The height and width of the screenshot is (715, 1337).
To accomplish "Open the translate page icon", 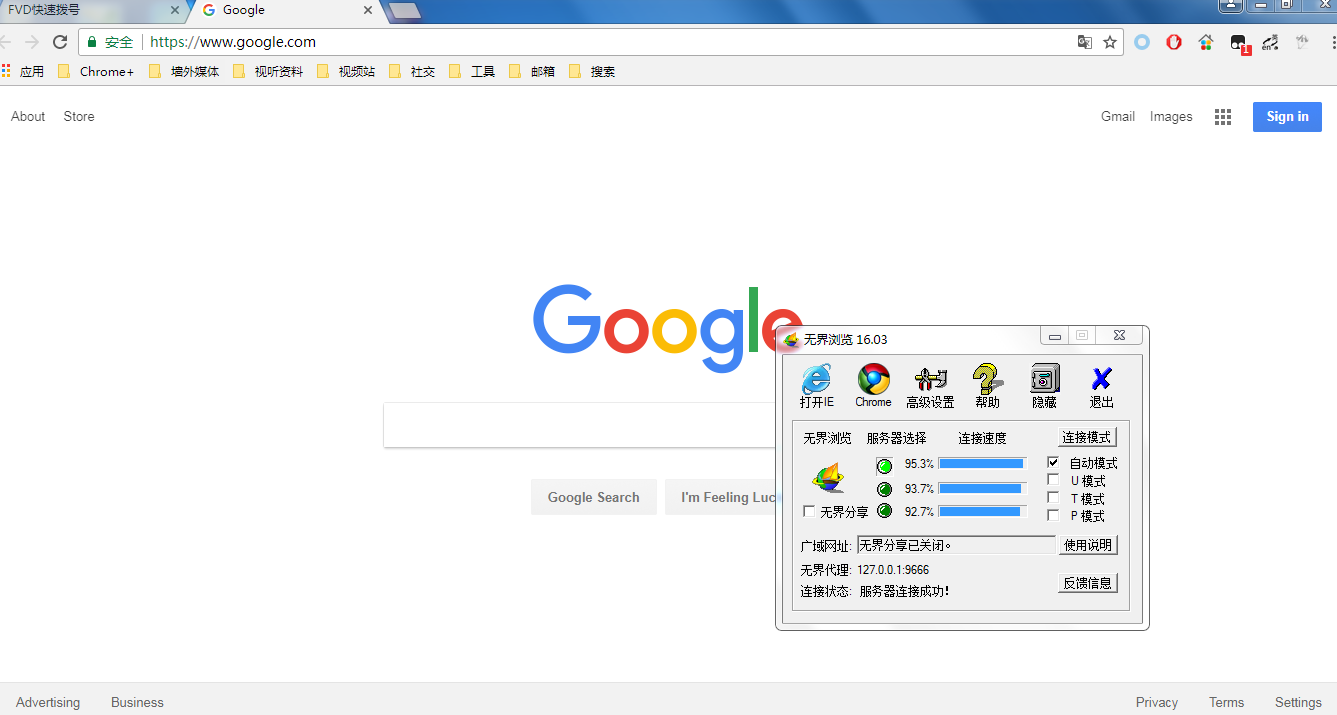I will coord(1085,42).
